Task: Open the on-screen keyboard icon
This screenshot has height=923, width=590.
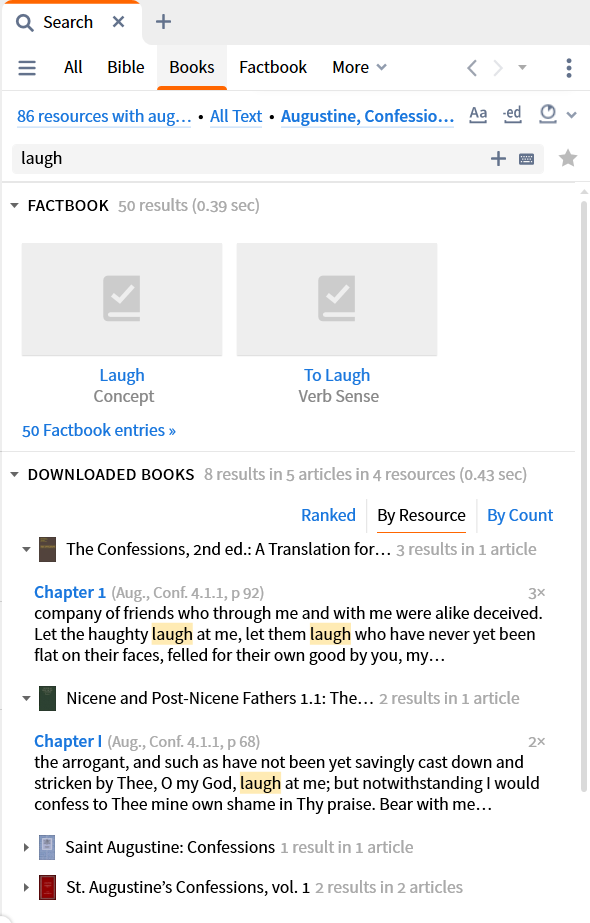Action: pyautogui.click(x=526, y=158)
